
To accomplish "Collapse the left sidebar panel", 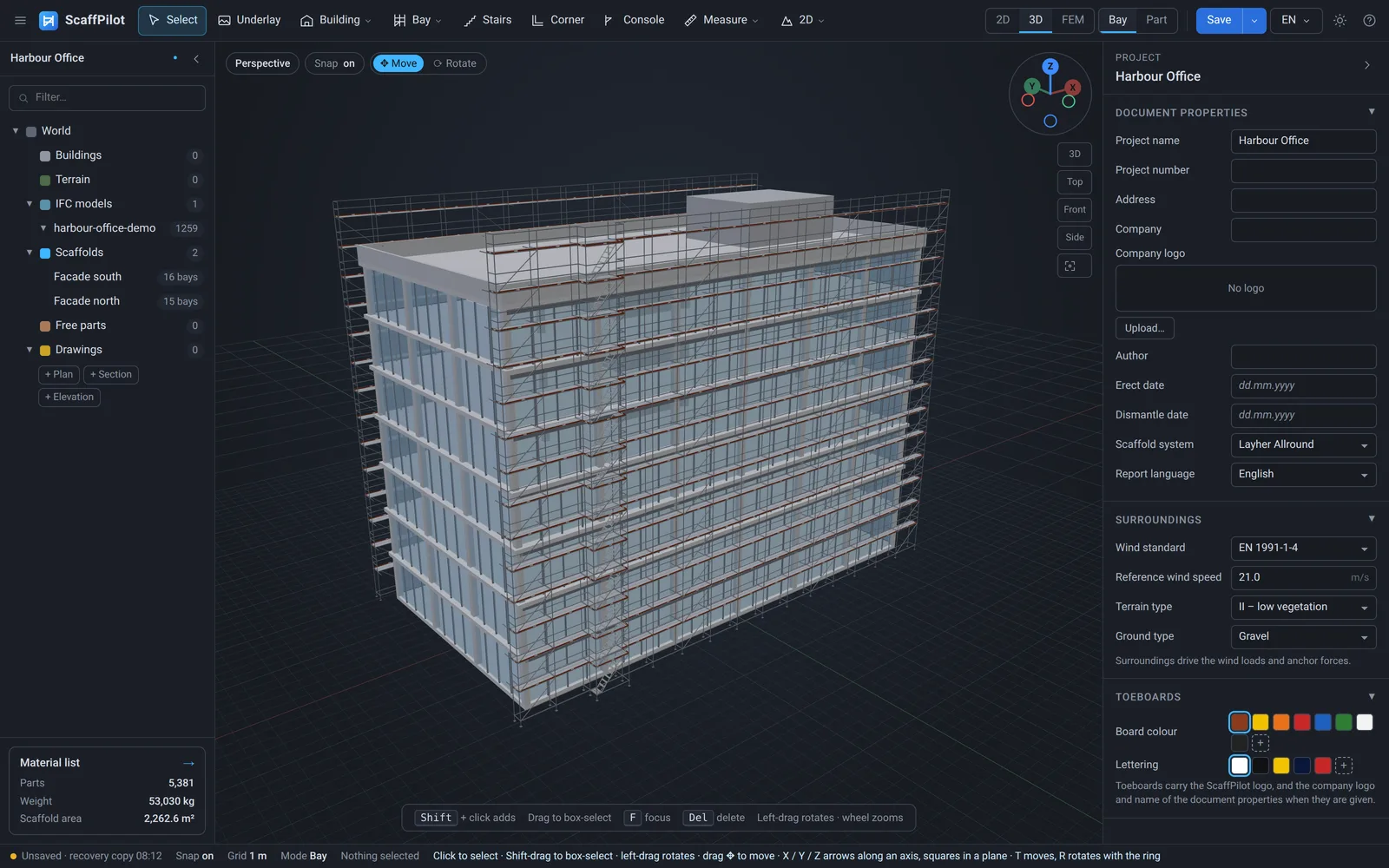I will coord(196,58).
